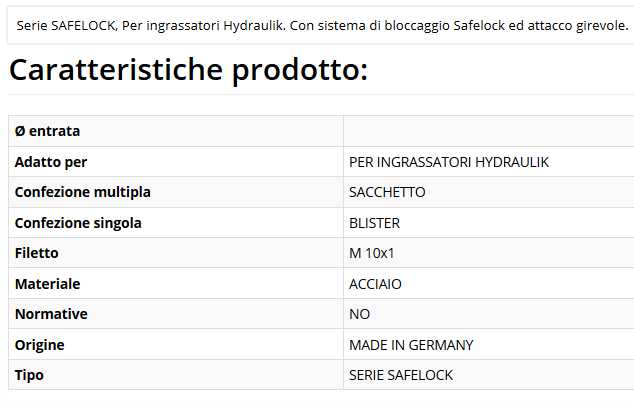Select the 'Tipo' row label
This screenshot has height=410, width=634.
click(29, 375)
